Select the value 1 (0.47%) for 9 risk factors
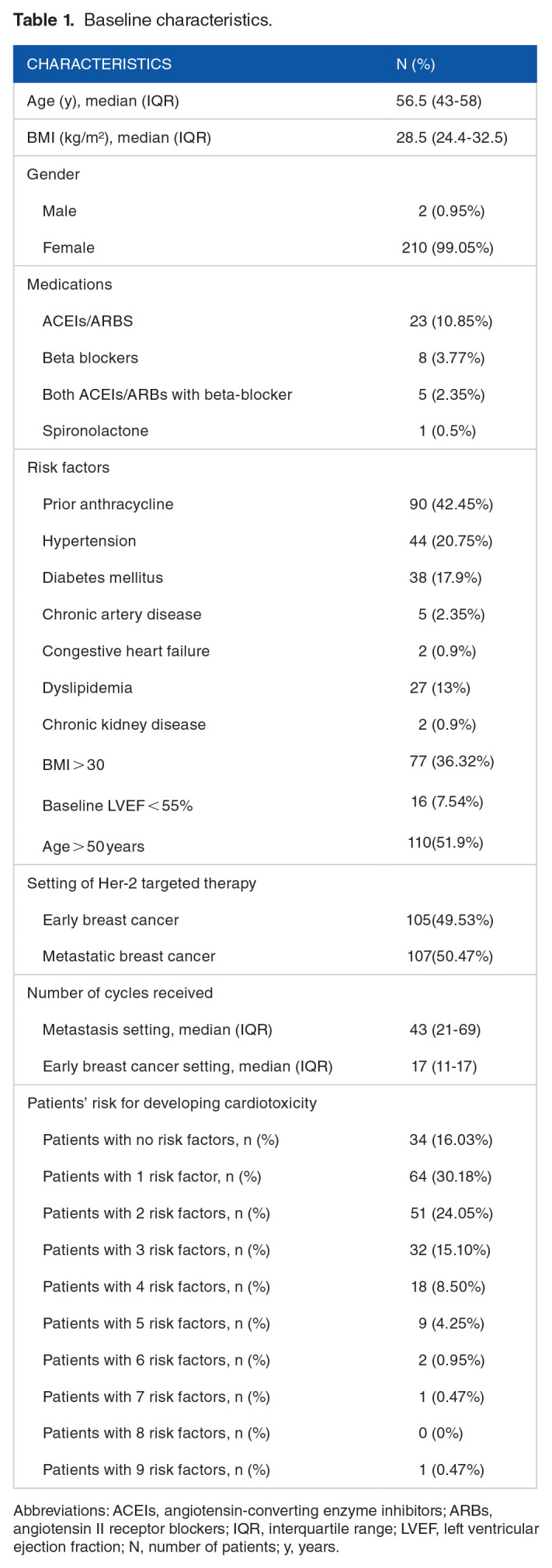 [x=451, y=1469]
